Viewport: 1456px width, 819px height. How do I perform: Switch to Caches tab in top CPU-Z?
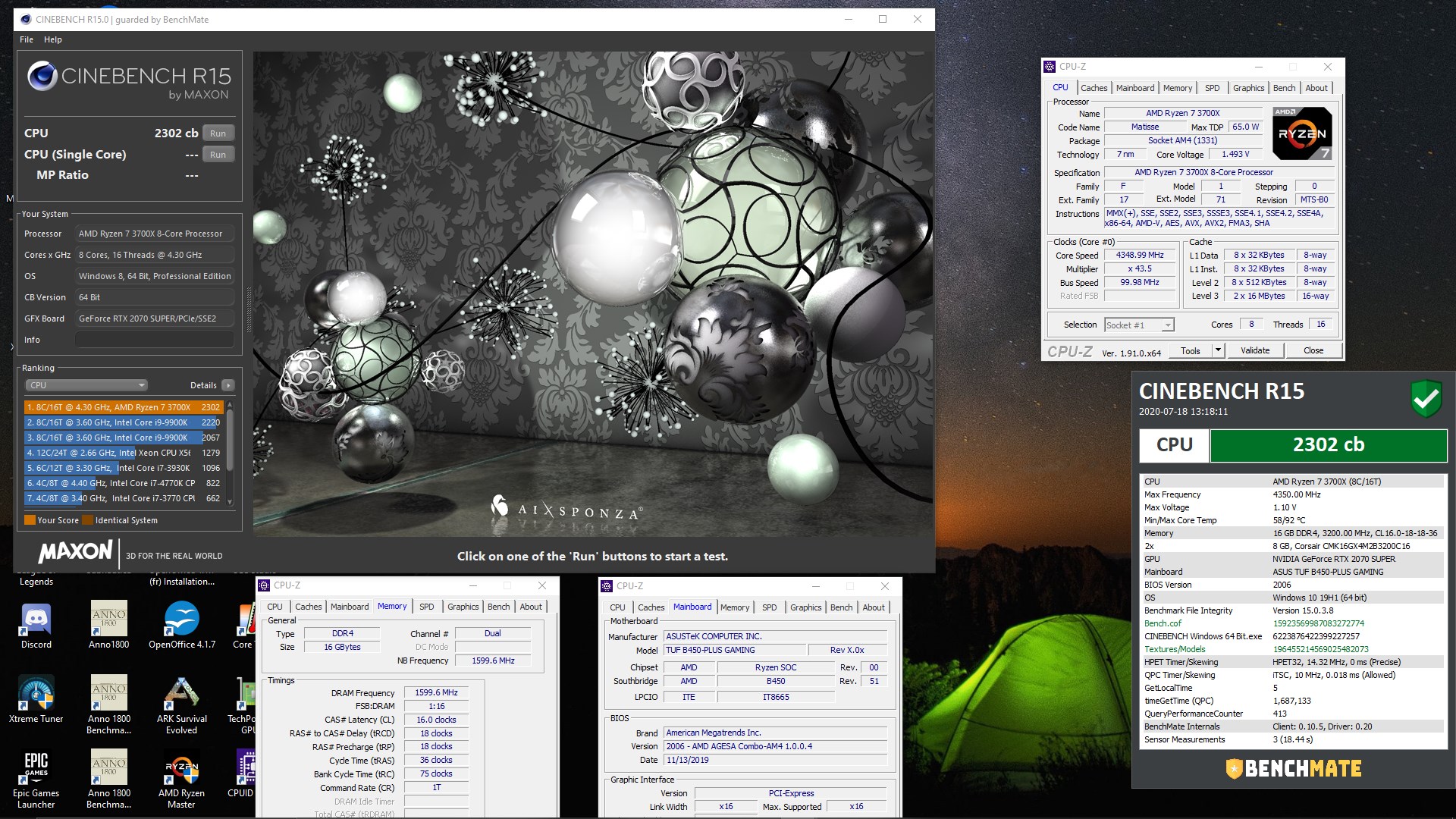[1094, 88]
